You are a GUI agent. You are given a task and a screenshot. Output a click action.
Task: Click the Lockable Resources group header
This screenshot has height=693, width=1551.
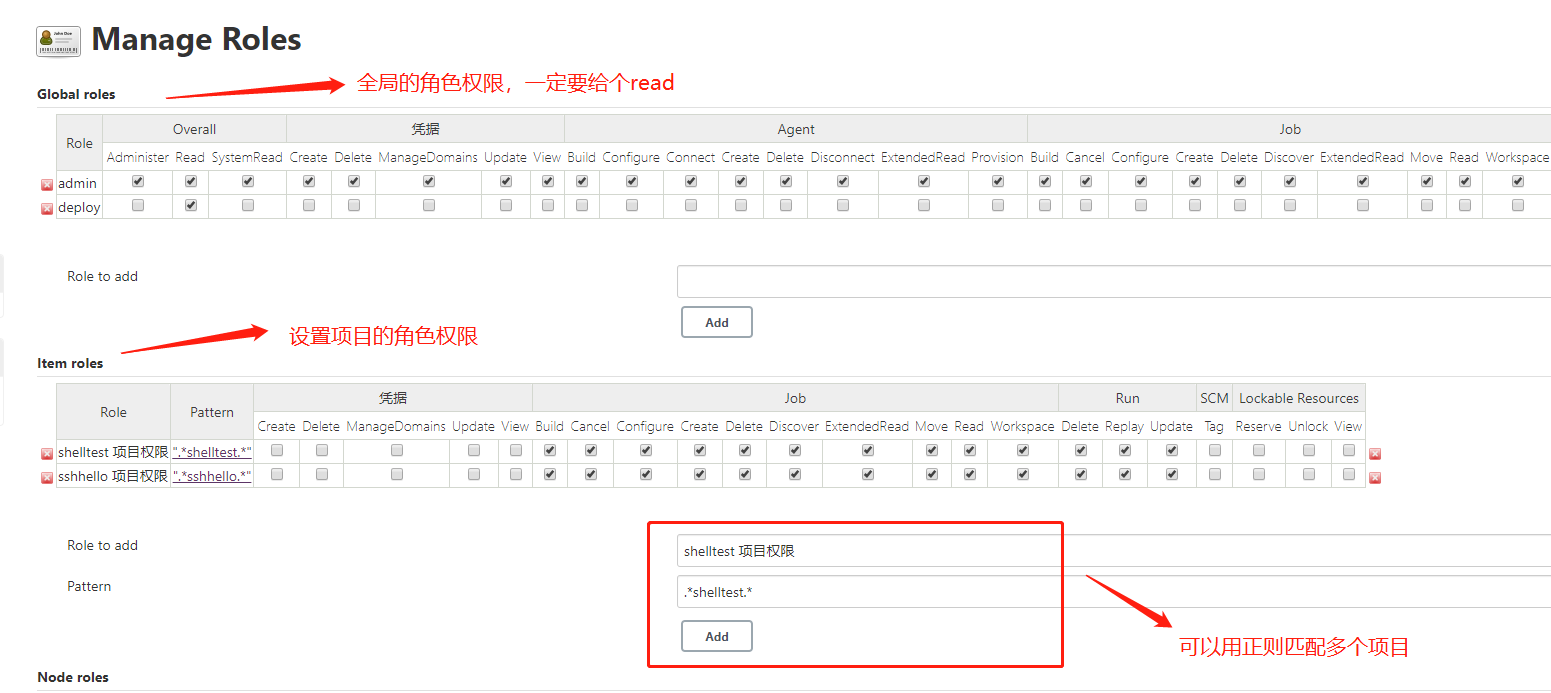click(x=1299, y=398)
